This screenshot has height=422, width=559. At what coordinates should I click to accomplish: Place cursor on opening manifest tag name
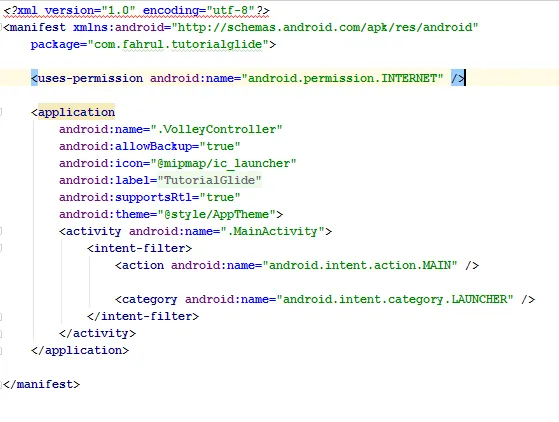click(x=38, y=27)
